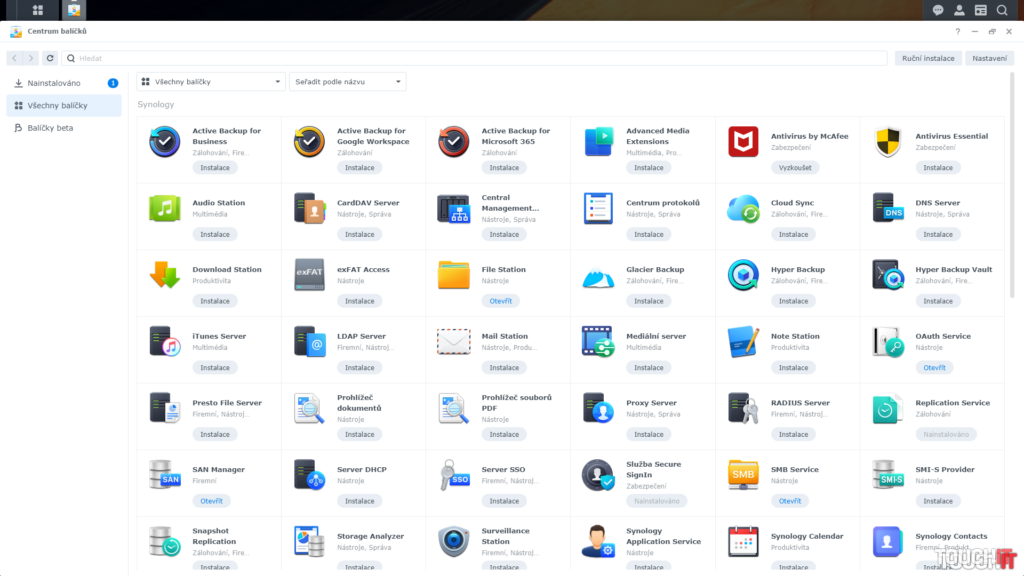Viewport: 1024px width, 576px height.
Task: Expand the 'Všechny balíčky' category dropdown
Action: coord(211,82)
